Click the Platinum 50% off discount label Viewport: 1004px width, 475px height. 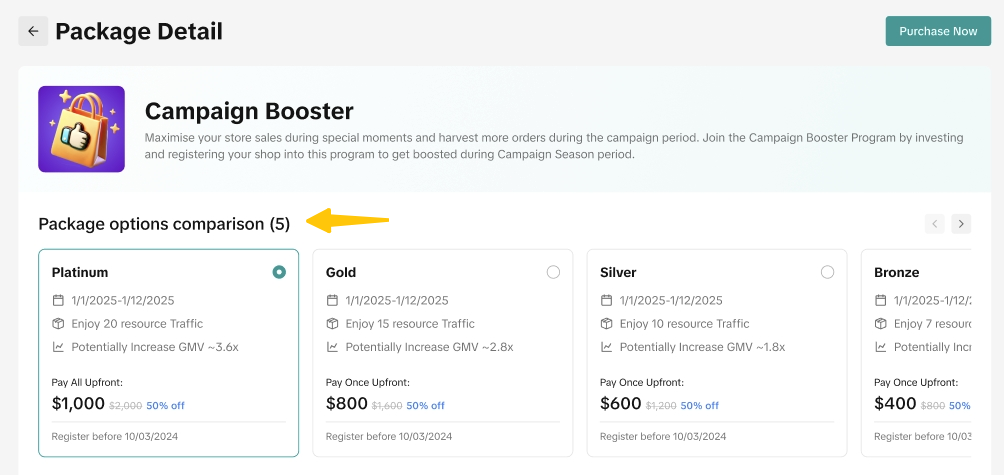(x=165, y=406)
